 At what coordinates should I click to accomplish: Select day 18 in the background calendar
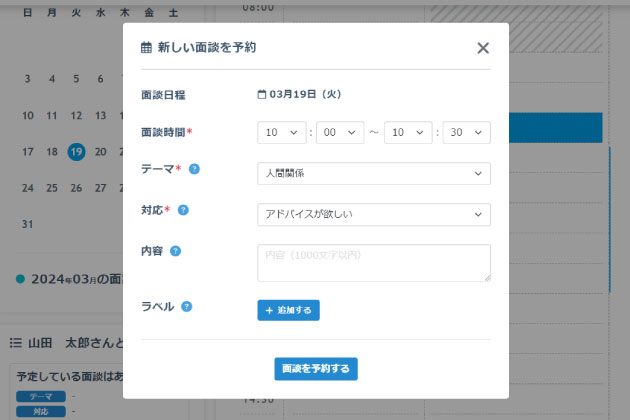tap(52, 152)
